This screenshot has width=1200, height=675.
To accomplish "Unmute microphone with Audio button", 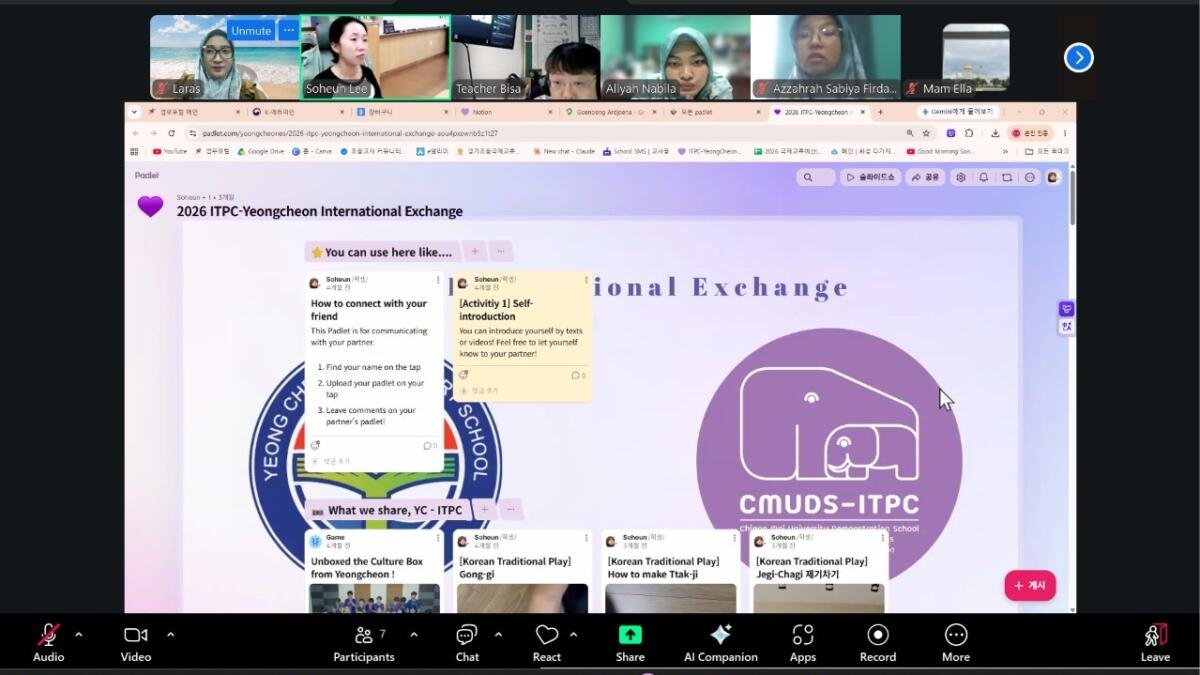I will (48, 643).
